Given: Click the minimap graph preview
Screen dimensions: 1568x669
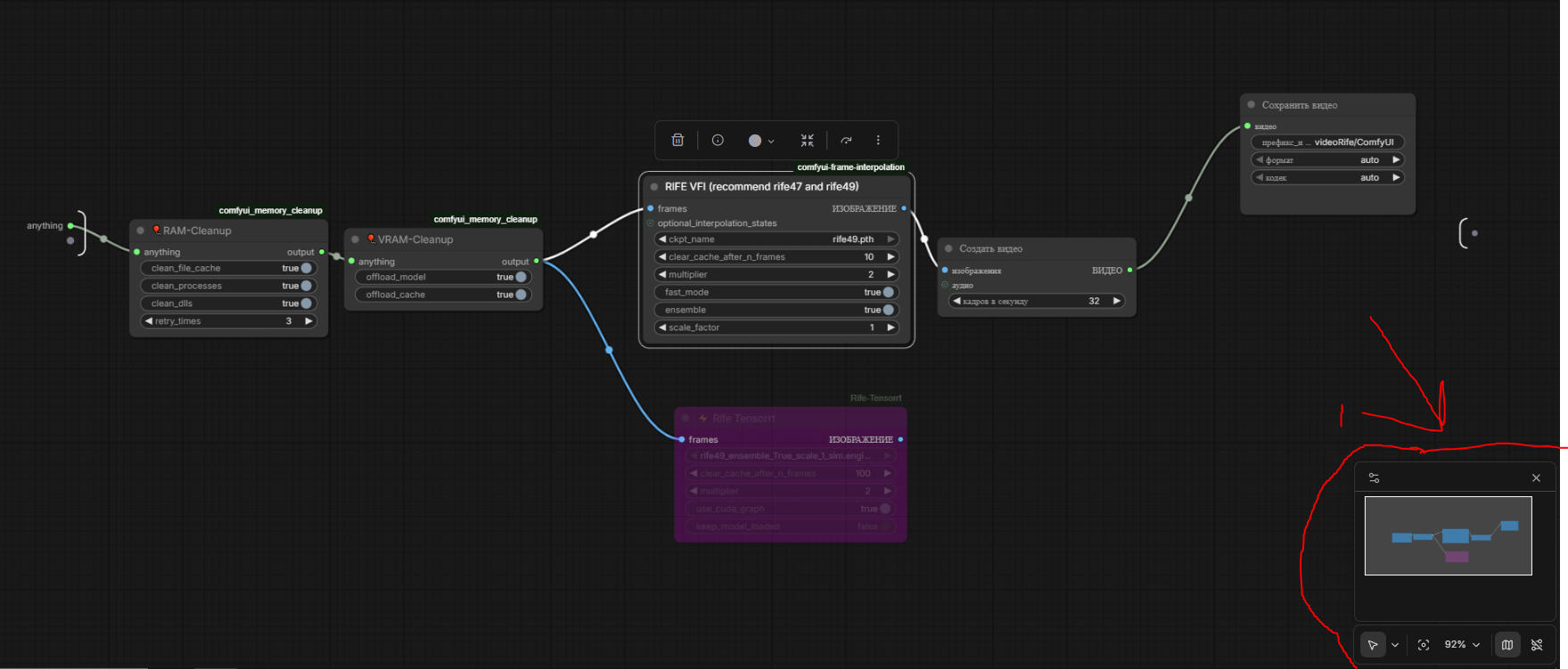Looking at the screenshot, I should tap(1448, 535).
